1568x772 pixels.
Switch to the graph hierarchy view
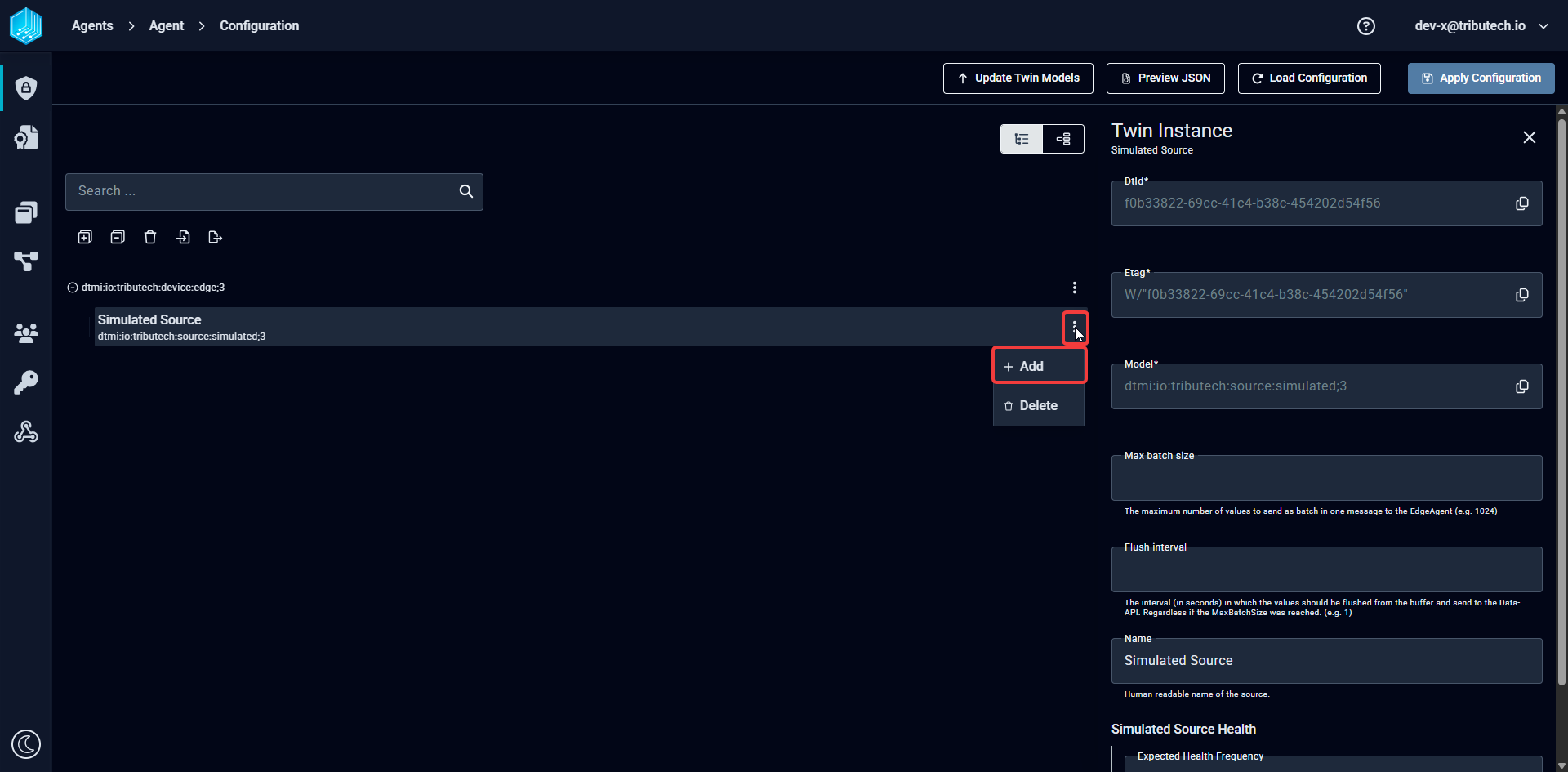click(x=1063, y=139)
